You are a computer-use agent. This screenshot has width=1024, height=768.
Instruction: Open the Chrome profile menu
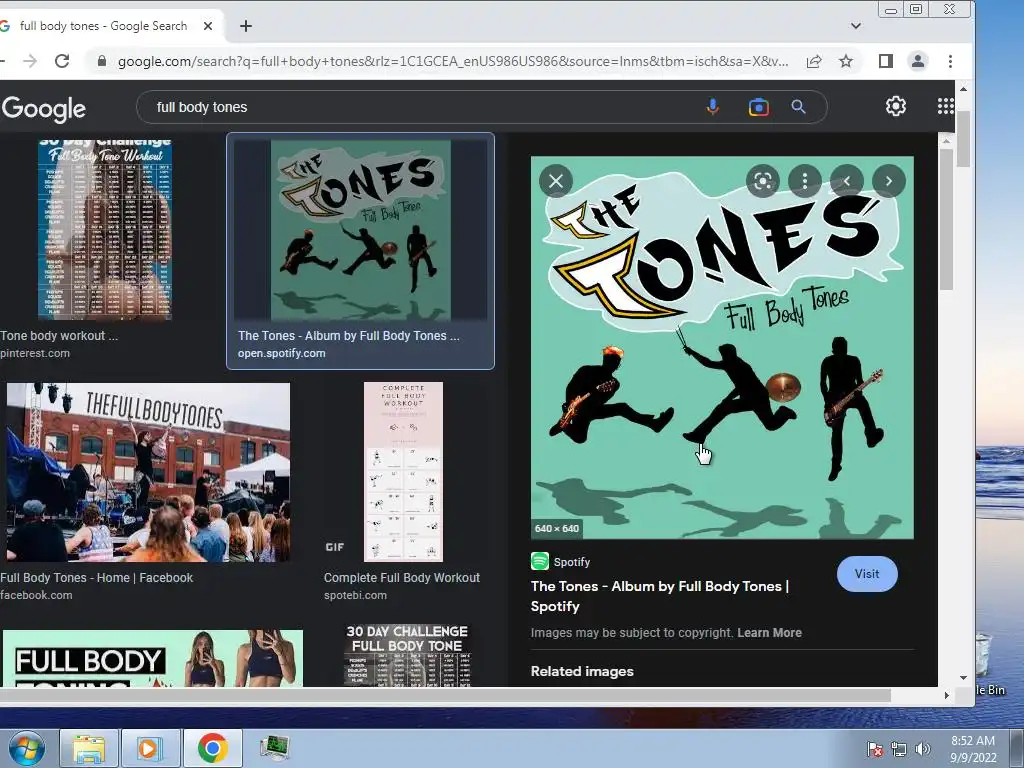pos(918,61)
